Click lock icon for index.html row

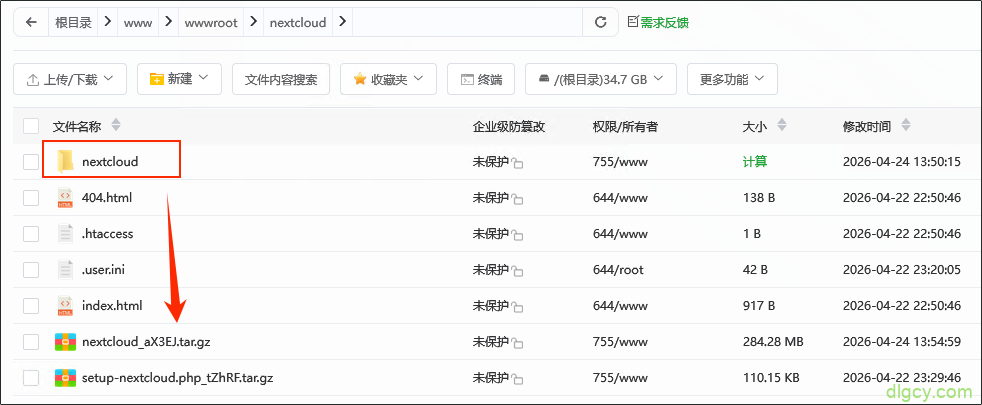pyautogui.click(x=517, y=307)
